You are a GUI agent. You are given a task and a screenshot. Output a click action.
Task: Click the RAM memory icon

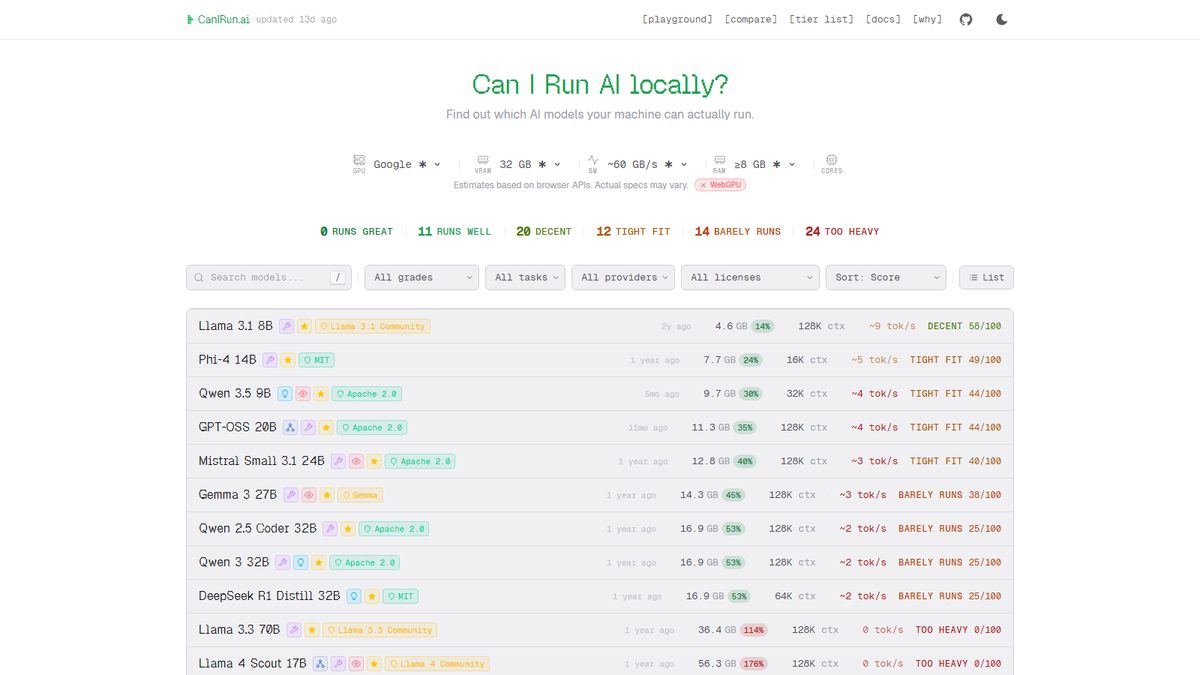coord(719,160)
